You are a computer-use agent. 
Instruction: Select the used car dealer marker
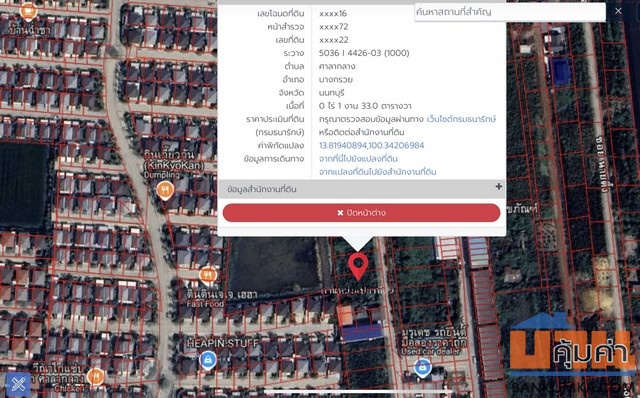pos(422,367)
